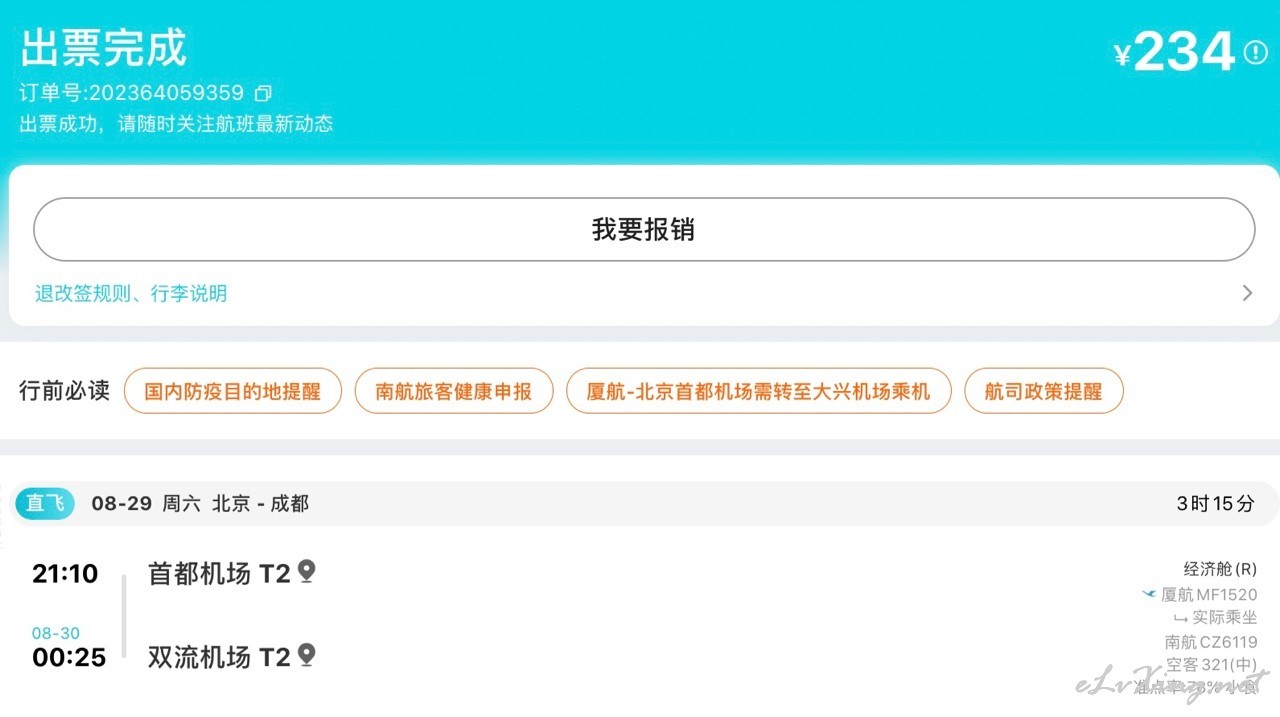Expand refund rules with right chevron

[1247, 293]
